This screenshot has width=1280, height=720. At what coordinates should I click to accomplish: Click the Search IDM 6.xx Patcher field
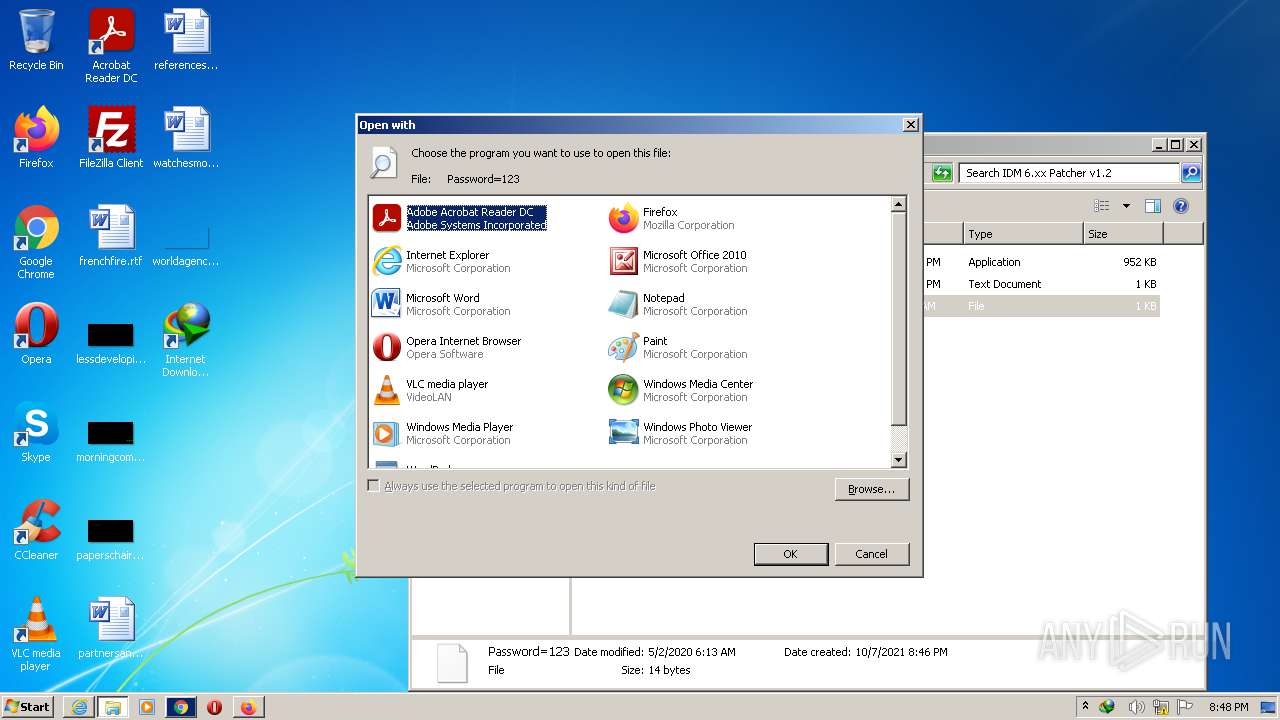(x=1068, y=173)
